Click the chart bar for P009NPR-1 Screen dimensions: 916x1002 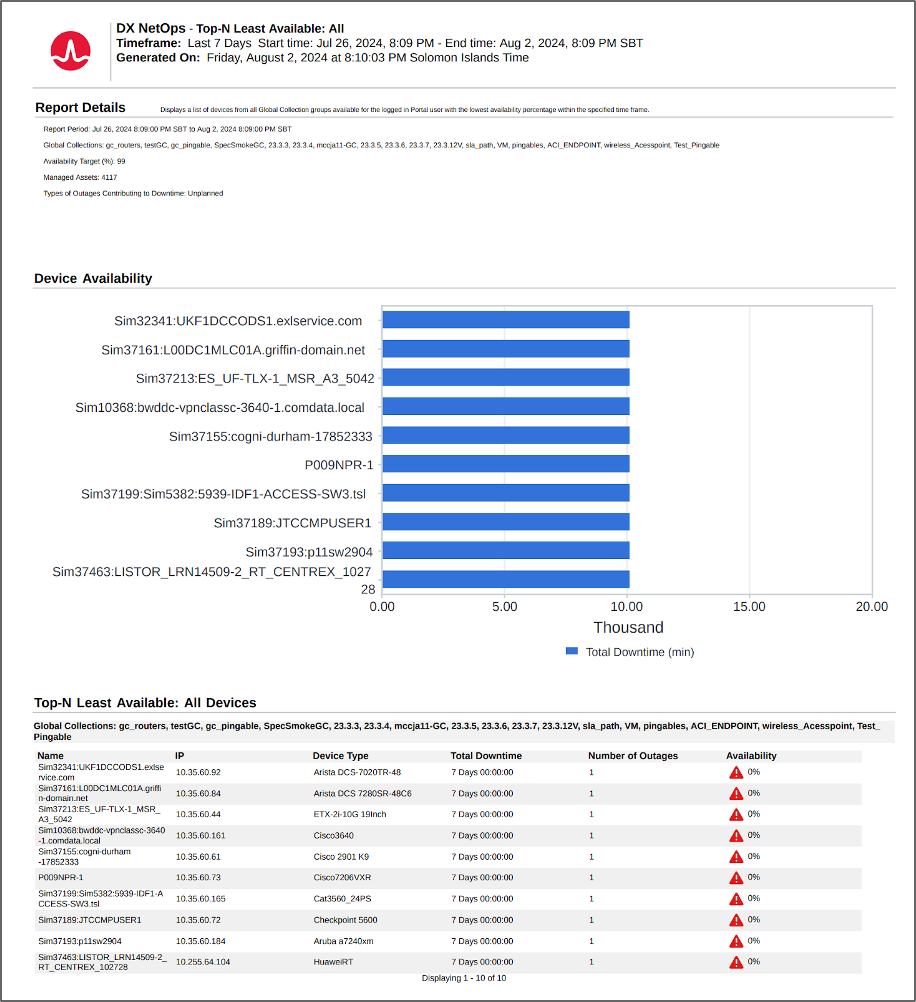coord(505,464)
